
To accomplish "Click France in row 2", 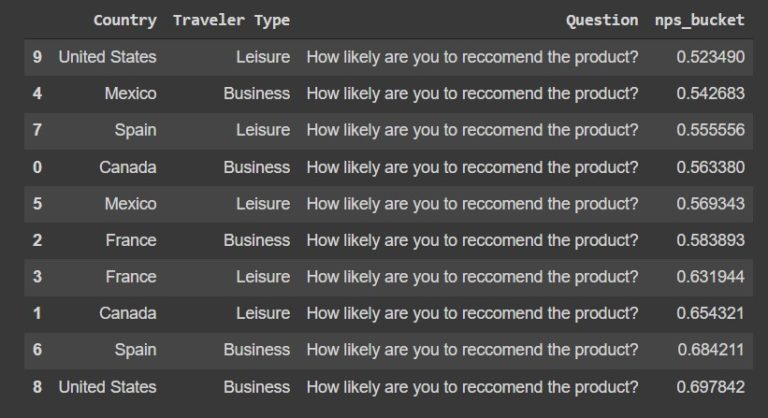I will tap(131, 240).
